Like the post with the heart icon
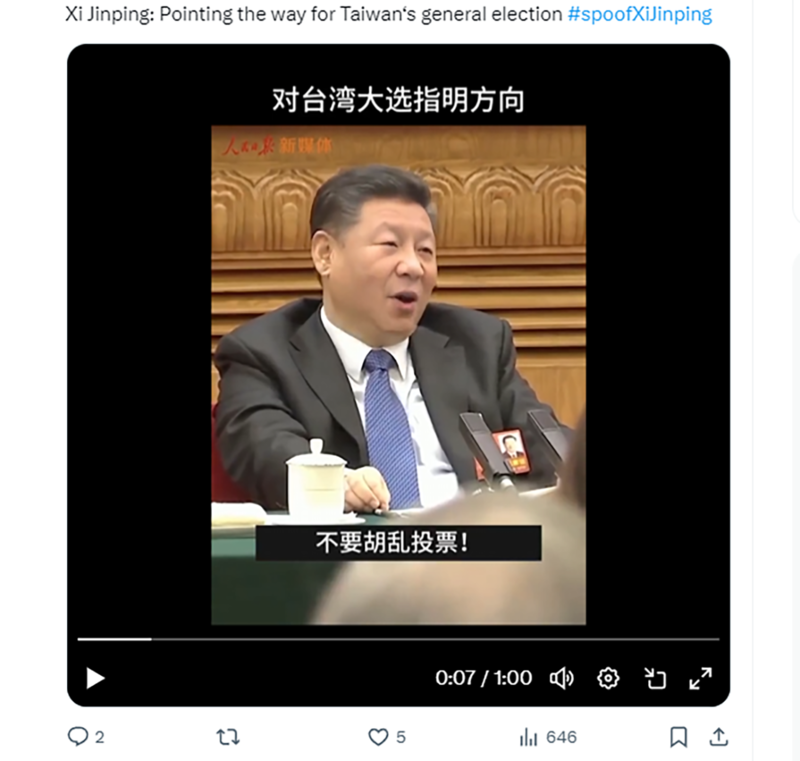Screen dimensions: 800x761 378,737
